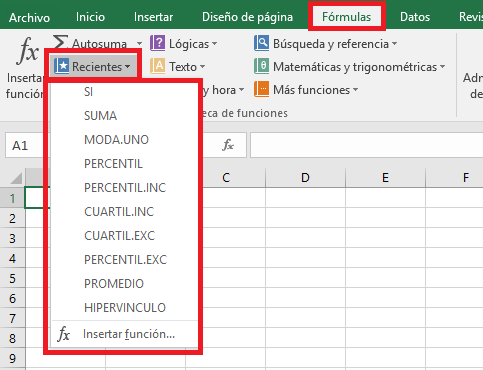Click the Autosuma sigma icon
The image size is (483, 370).
[60, 43]
